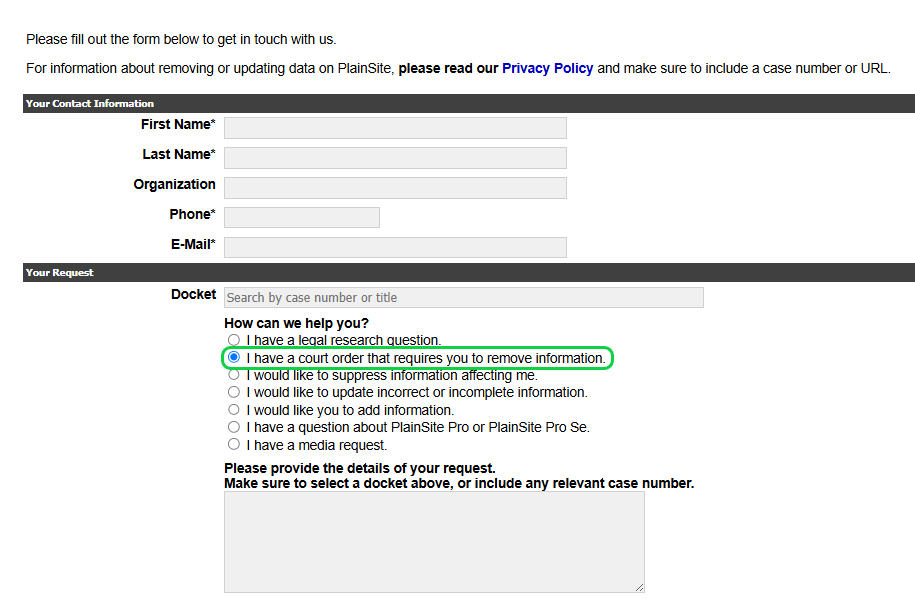
Task: Select the update incorrect information option
Action: tap(233, 392)
